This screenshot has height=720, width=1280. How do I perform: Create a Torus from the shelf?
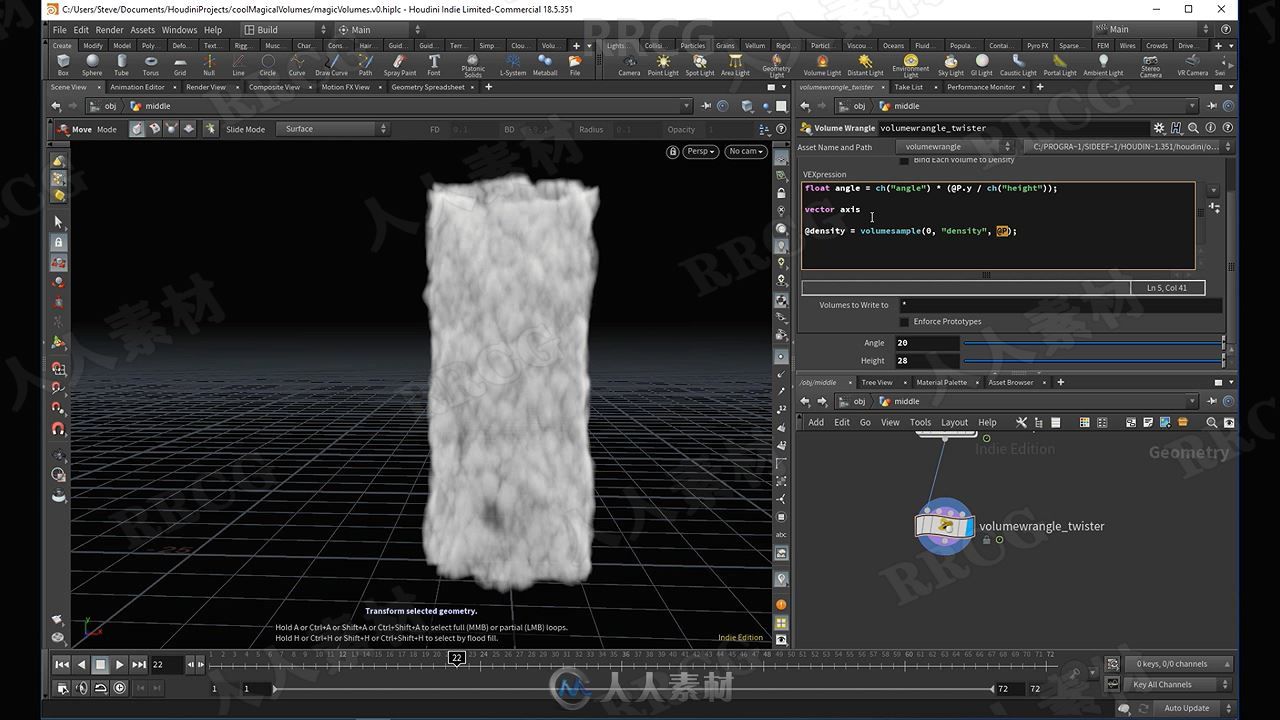[150, 65]
